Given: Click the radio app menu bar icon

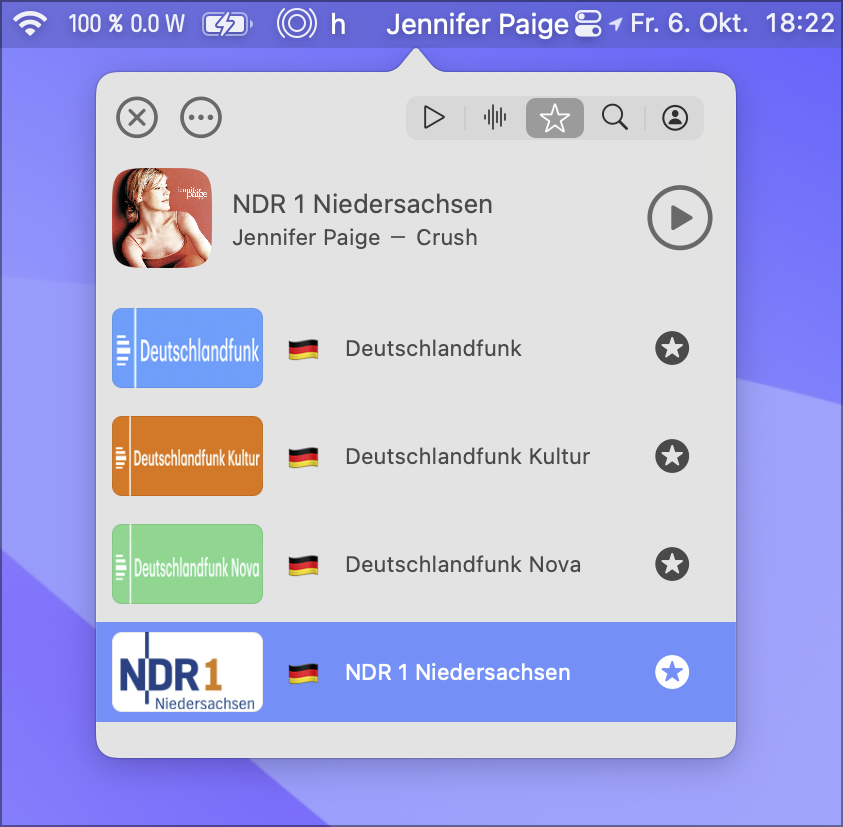Looking at the screenshot, I should pyautogui.click(x=295, y=24).
